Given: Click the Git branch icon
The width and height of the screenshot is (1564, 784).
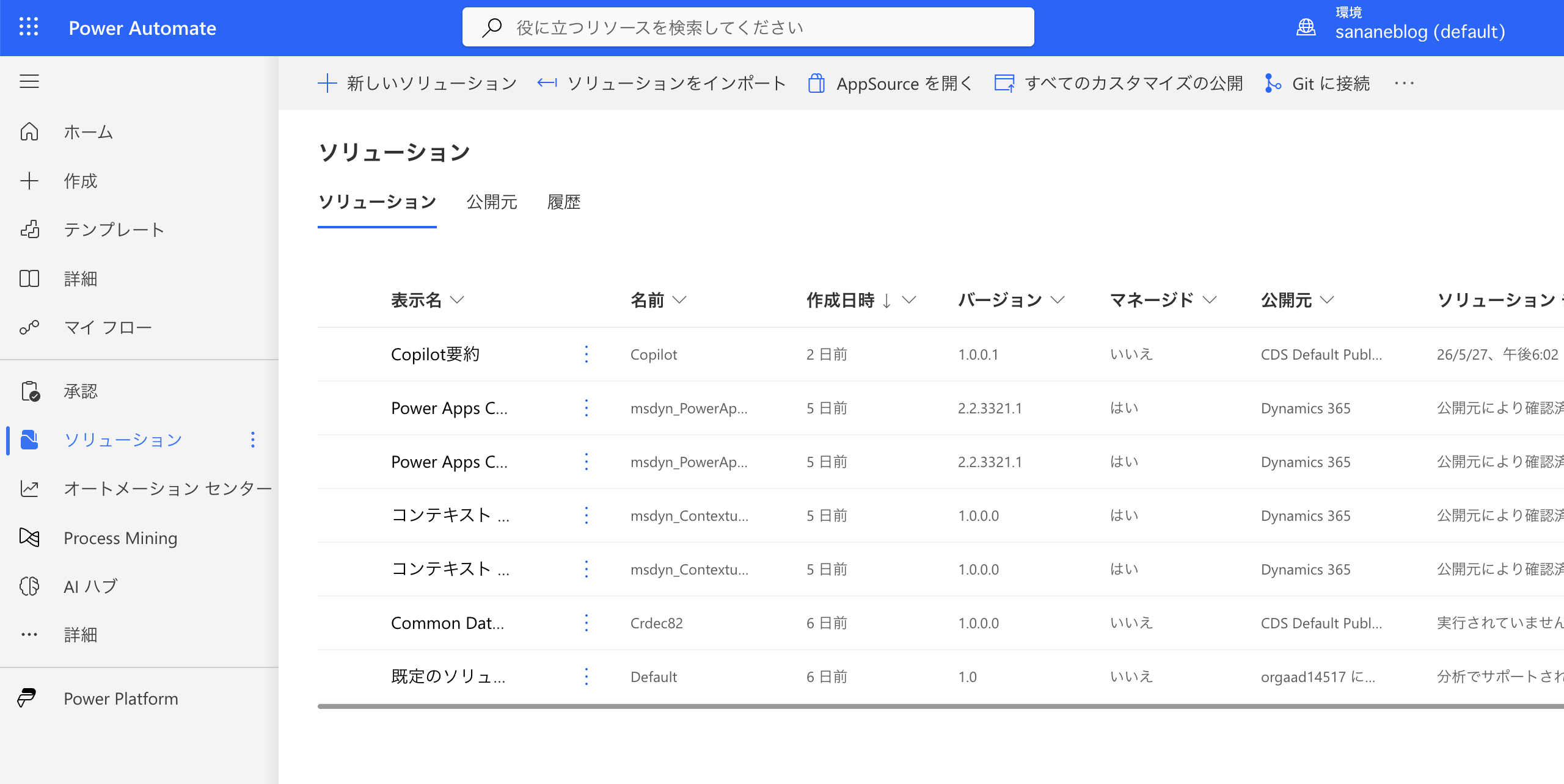Looking at the screenshot, I should click(1273, 83).
